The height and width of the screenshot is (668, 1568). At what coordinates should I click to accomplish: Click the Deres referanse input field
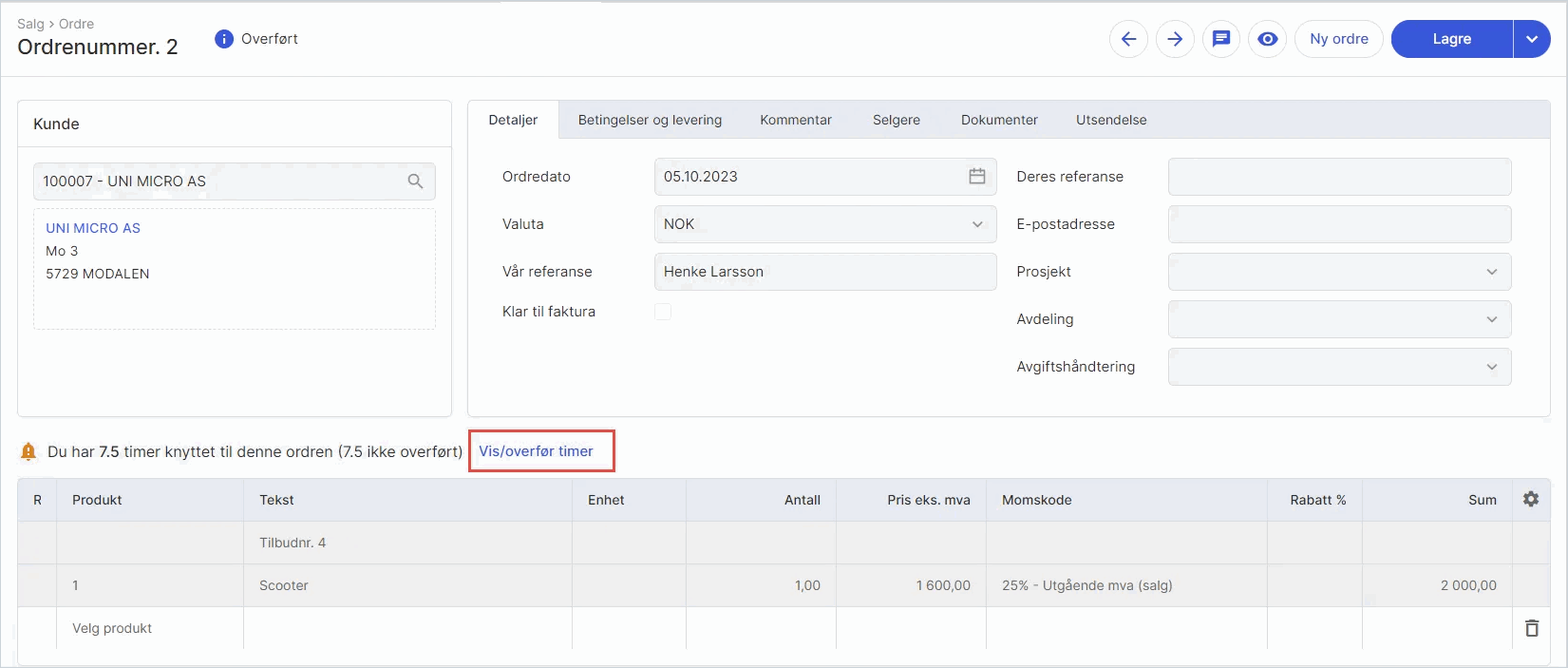(x=1339, y=177)
